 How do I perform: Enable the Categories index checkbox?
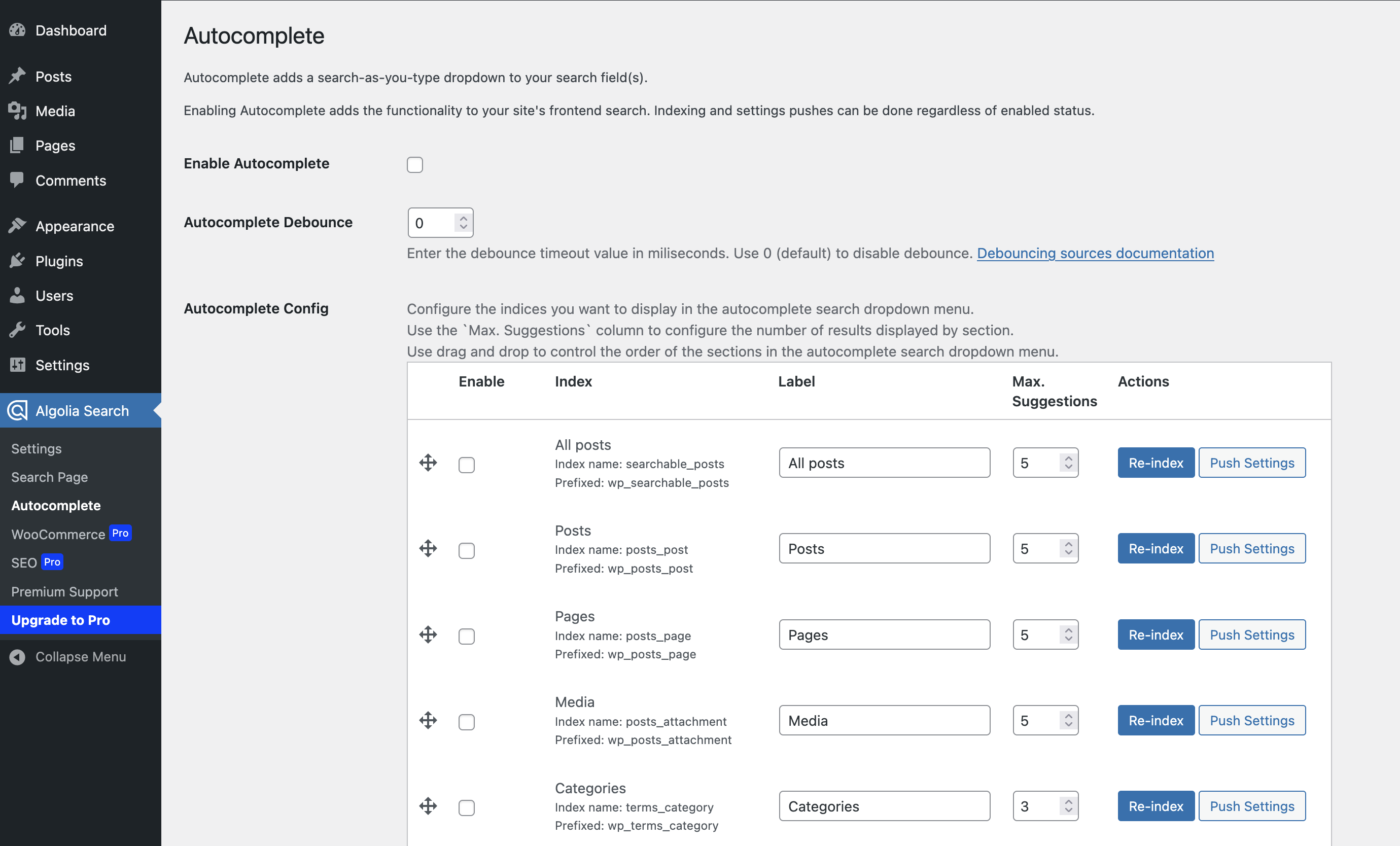pos(467,807)
